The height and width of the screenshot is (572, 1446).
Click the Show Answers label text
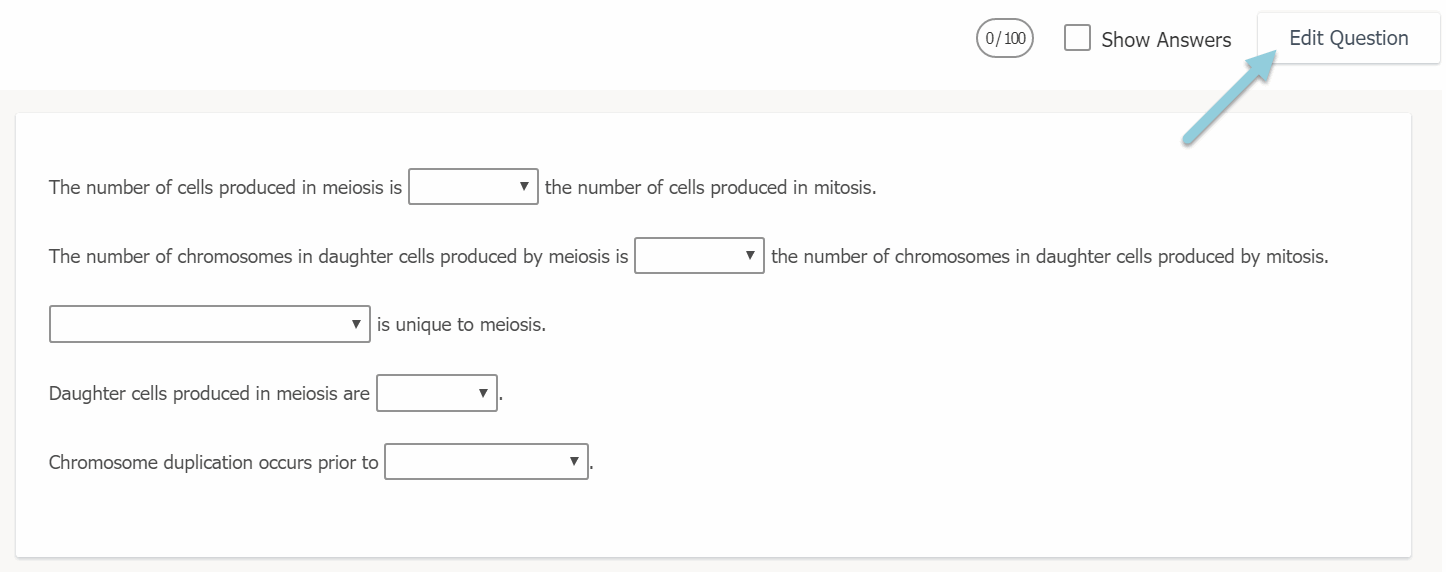coord(1166,40)
